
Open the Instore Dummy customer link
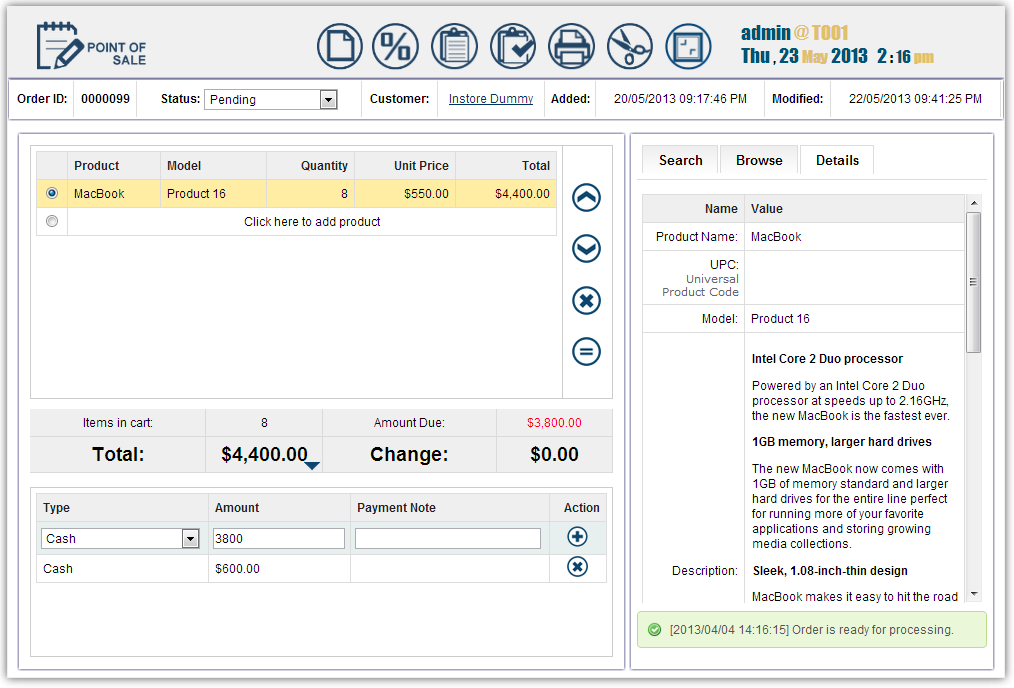point(491,99)
